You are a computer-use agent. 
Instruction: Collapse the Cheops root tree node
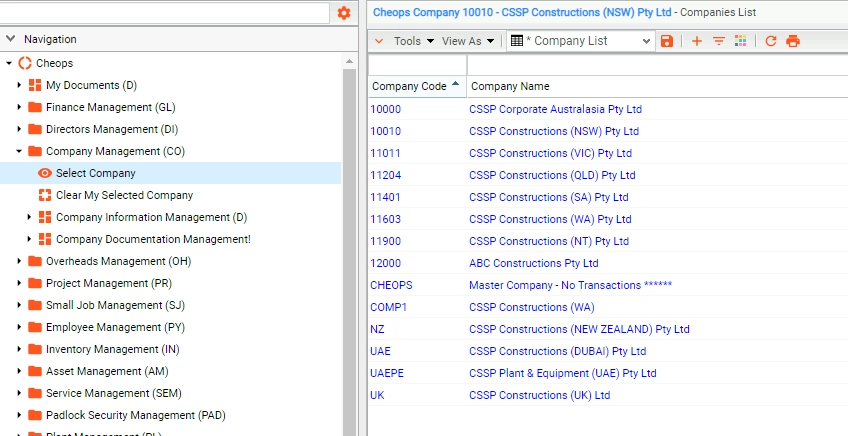pos(9,63)
